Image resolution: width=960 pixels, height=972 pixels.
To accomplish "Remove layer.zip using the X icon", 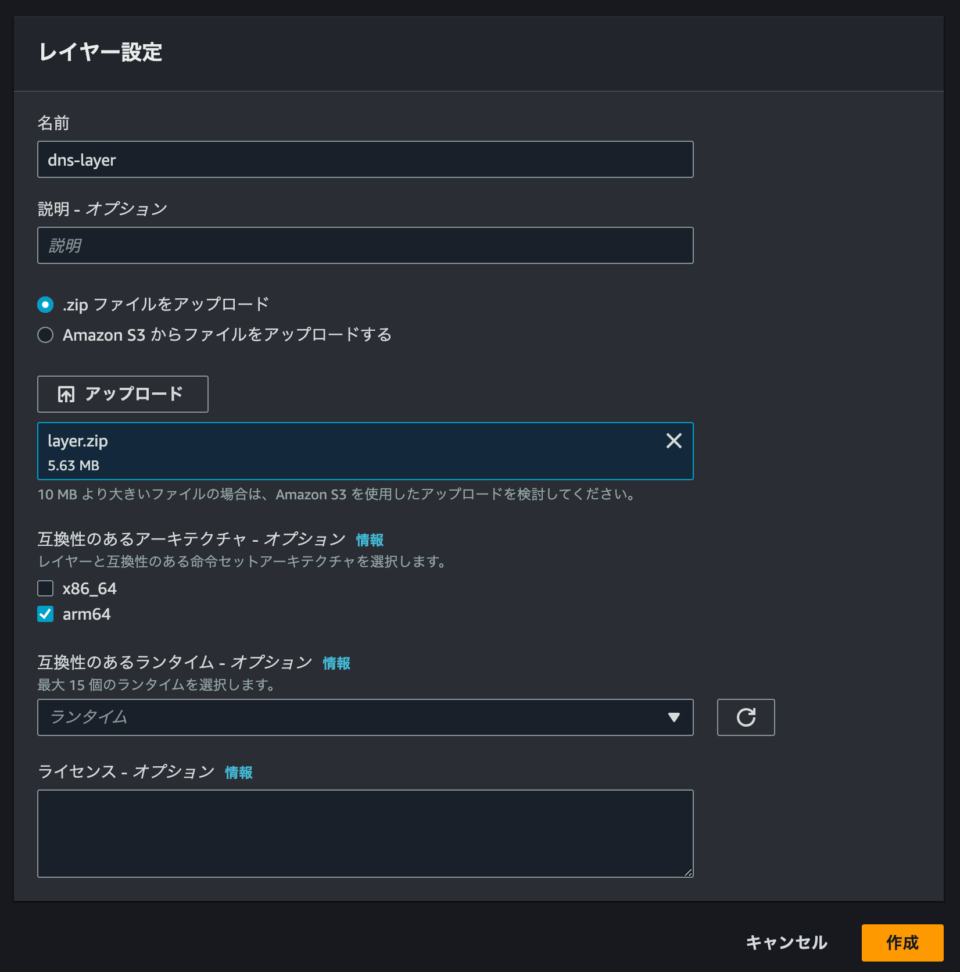I will click(x=673, y=440).
